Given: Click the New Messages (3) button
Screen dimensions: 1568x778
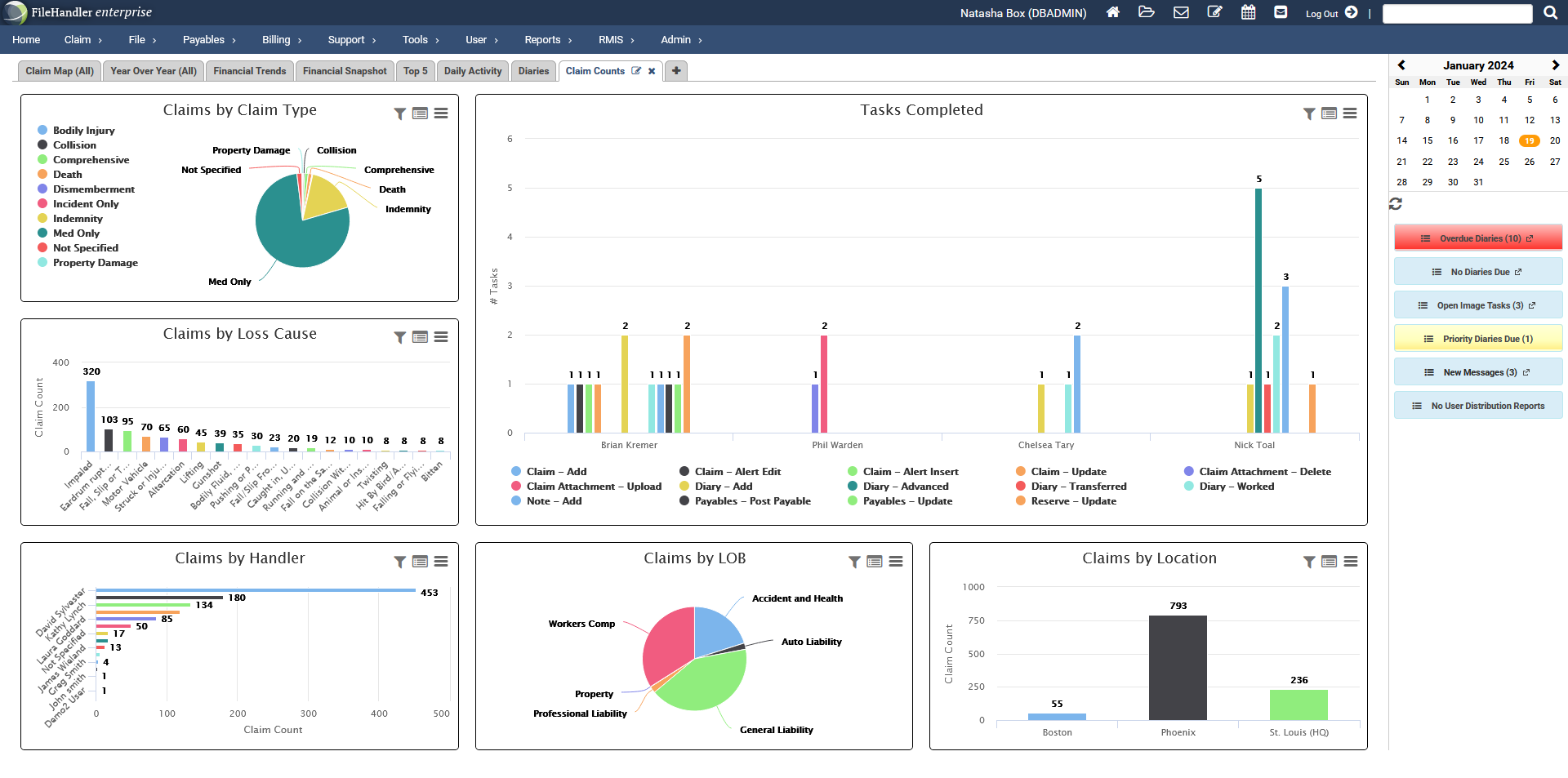Looking at the screenshot, I should [1478, 371].
